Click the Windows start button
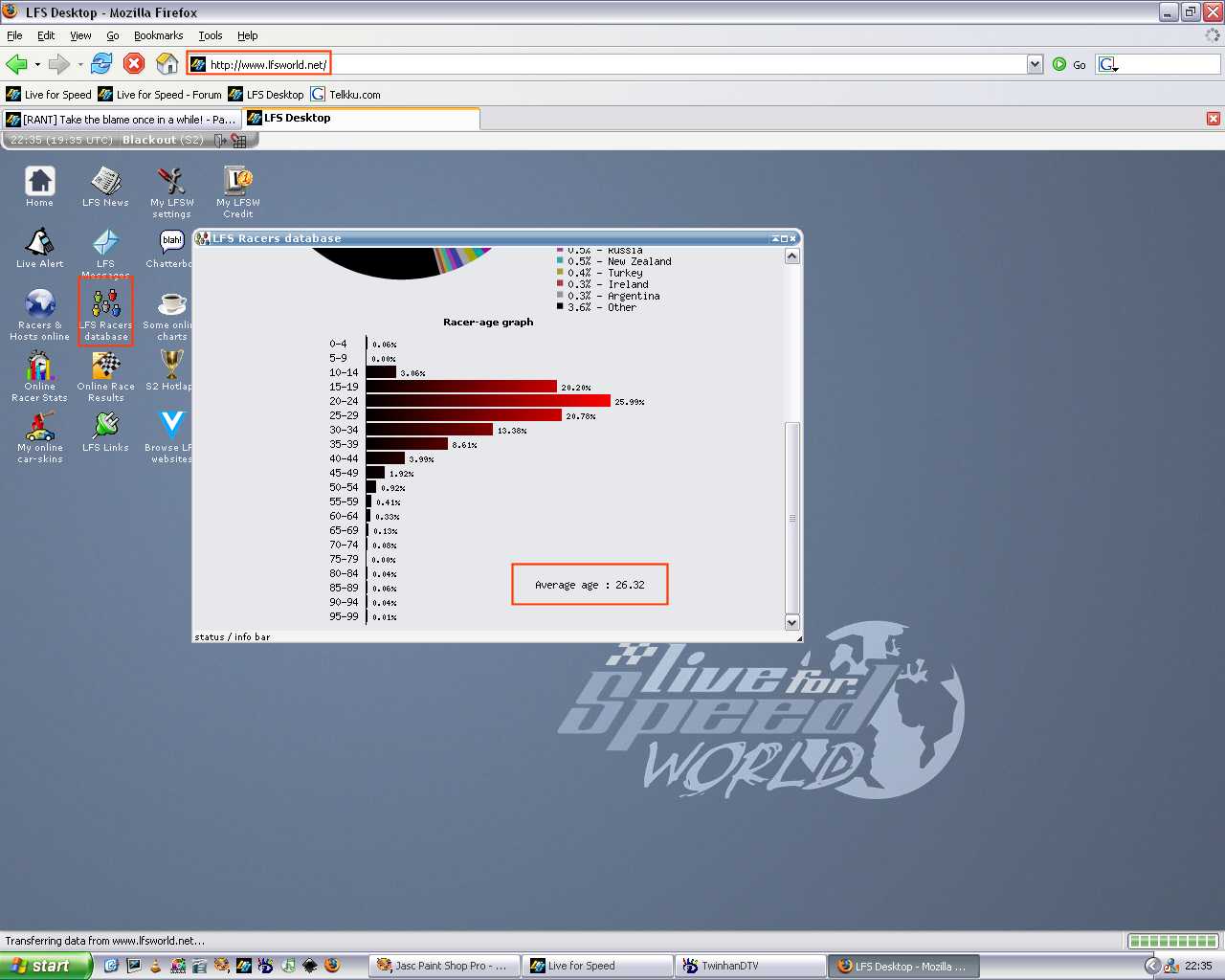 [45, 966]
